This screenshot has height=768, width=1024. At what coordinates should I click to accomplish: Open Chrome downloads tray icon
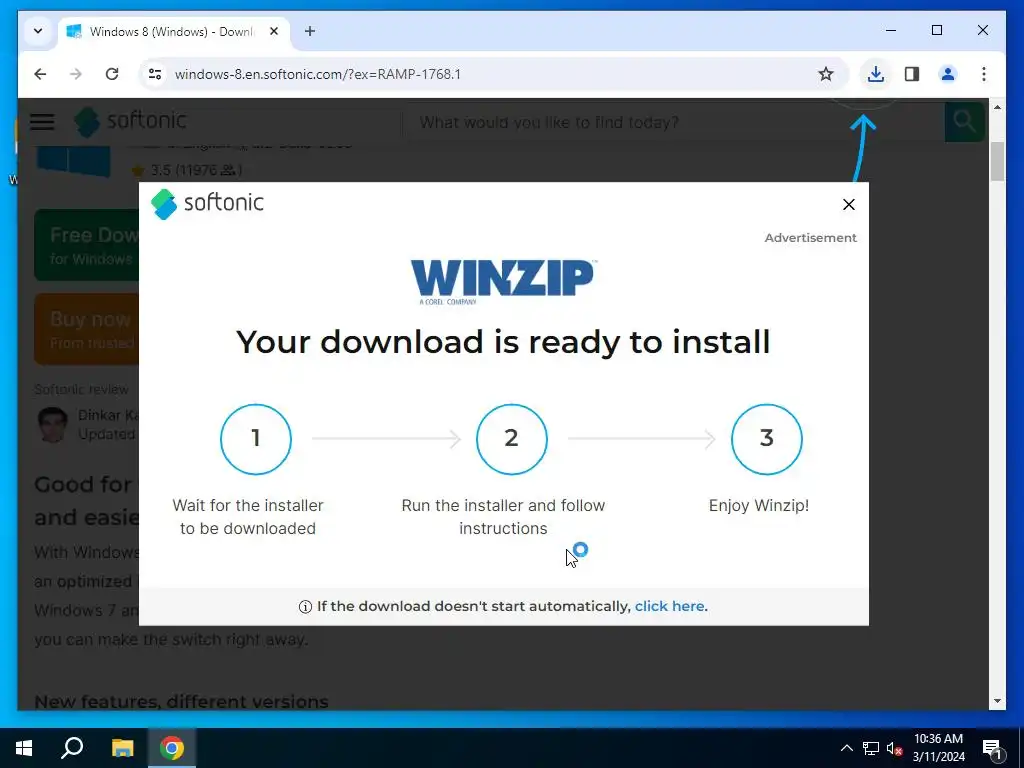click(x=876, y=74)
